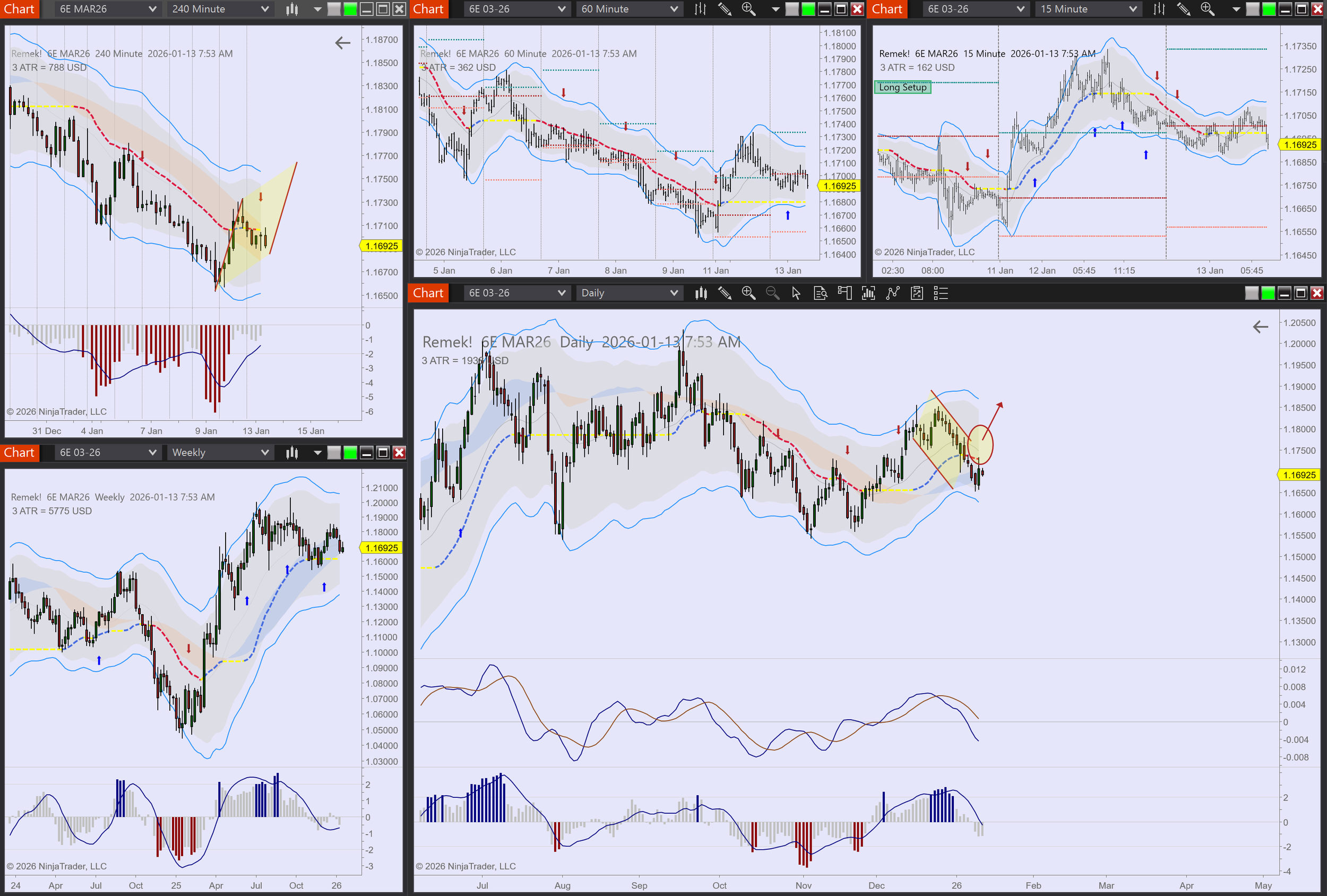Toggle green link button on 240 Minute chart
1327x896 pixels.
point(350,9)
